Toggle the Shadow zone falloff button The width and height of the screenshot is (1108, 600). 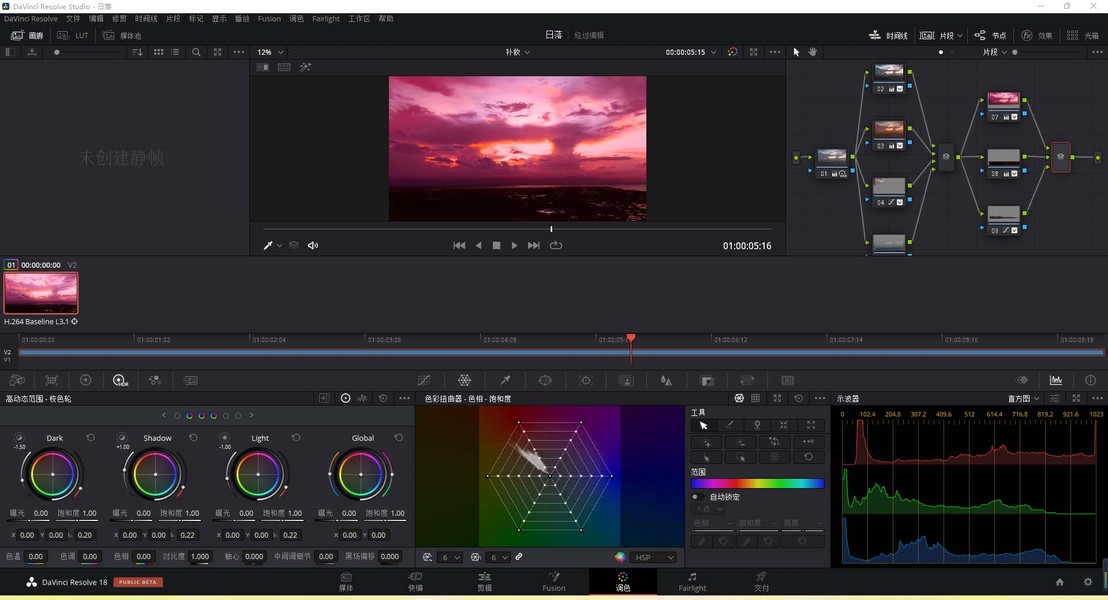[x=122, y=438]
